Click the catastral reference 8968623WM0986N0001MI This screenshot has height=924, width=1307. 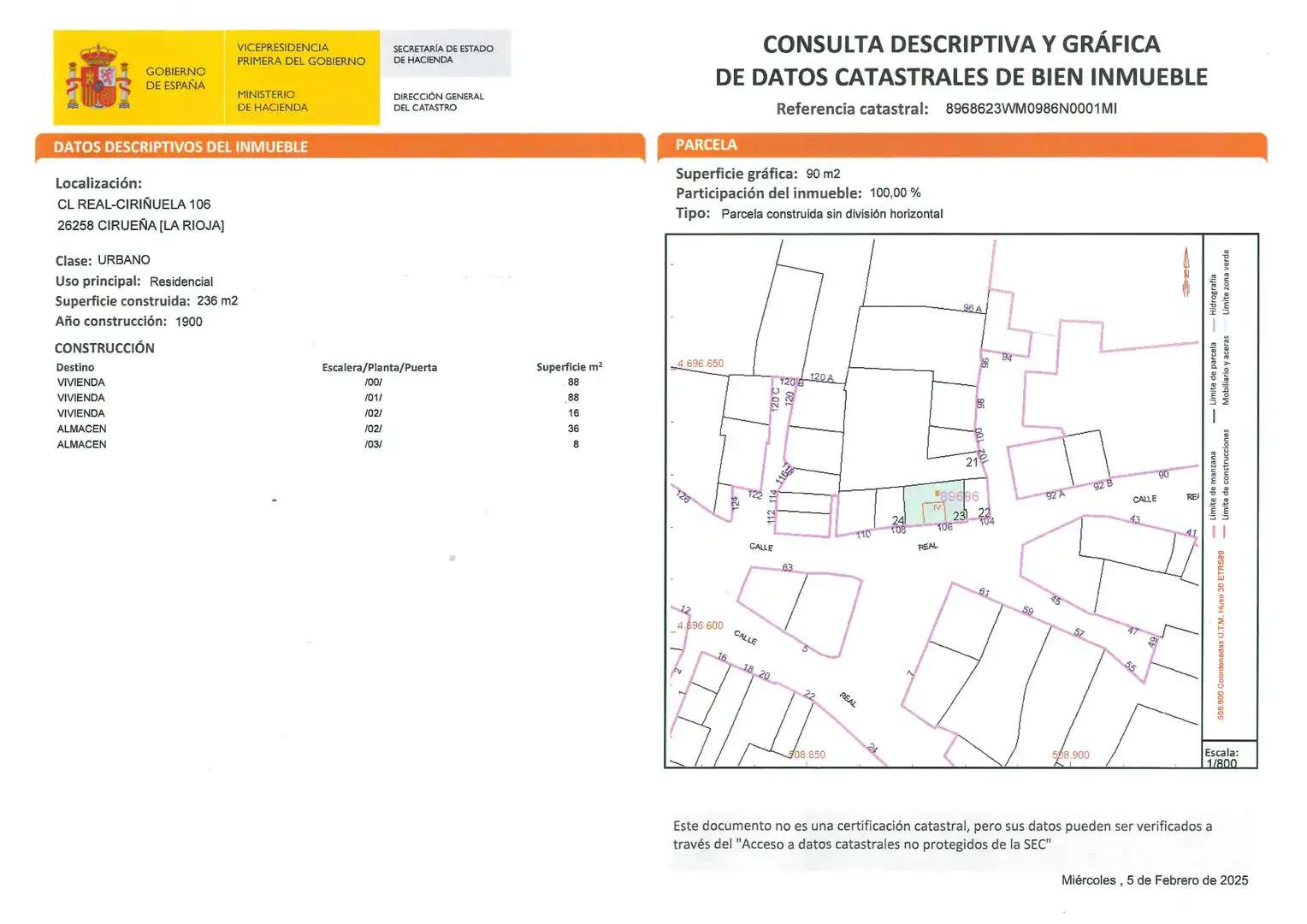1031,109
